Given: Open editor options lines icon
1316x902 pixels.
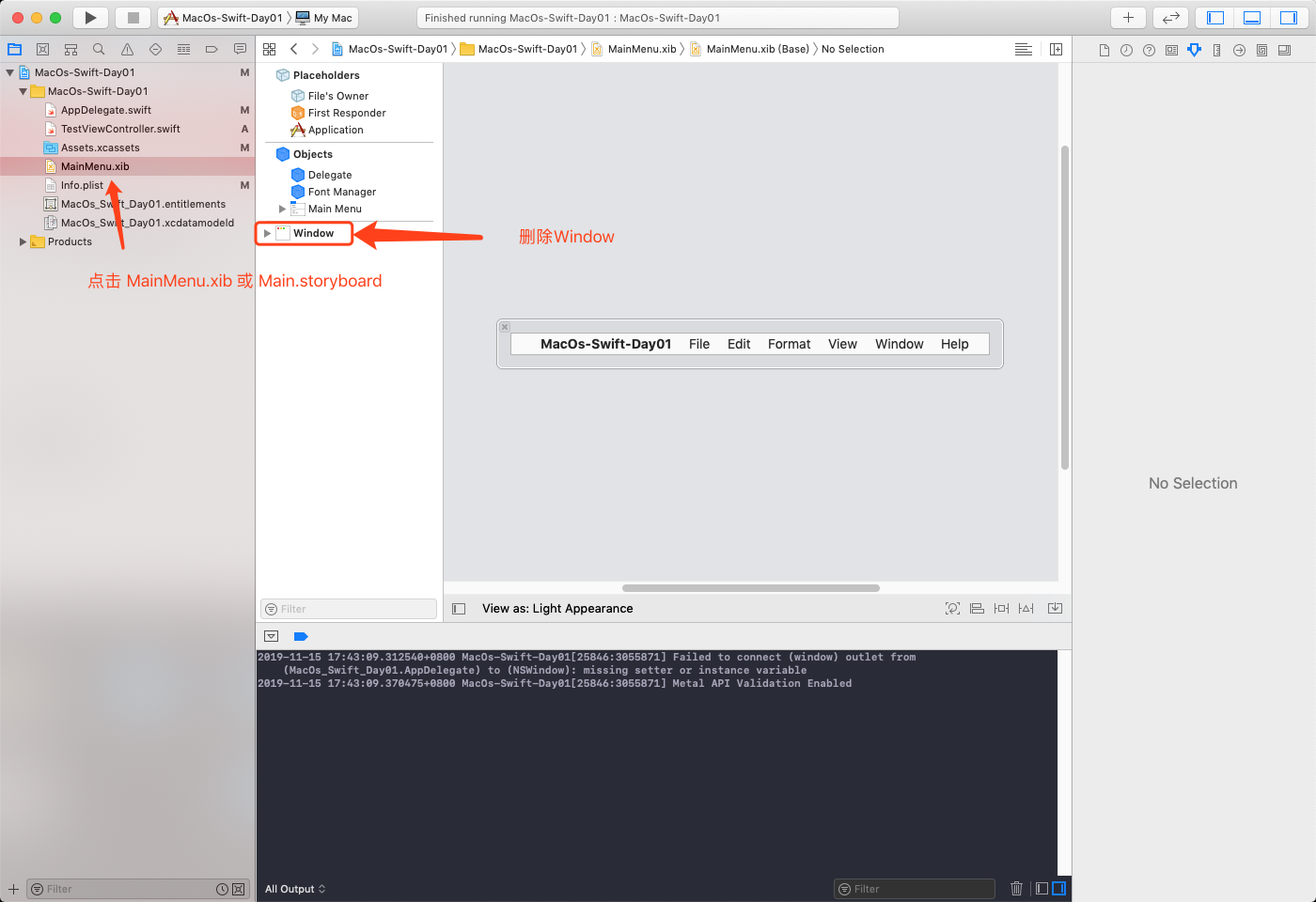Looking at the screenshot, I should [x=1024, y=49].
